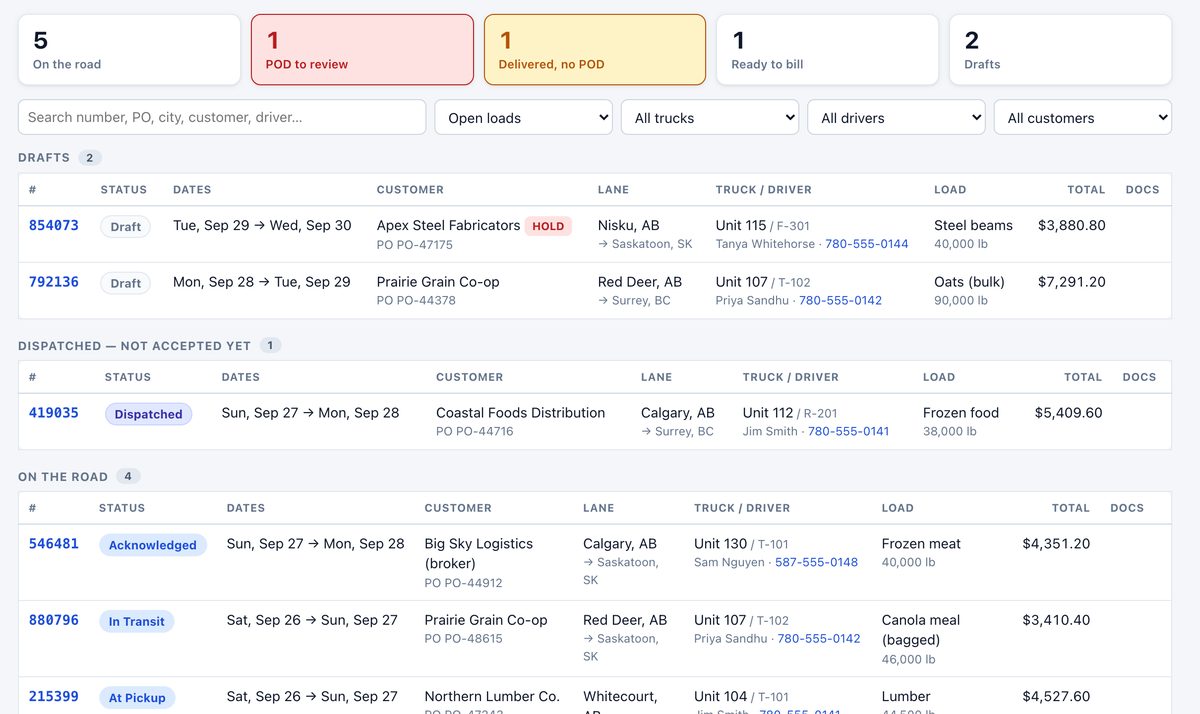Image resolution: width=1200 pixels, height=714 pixels.
Task: Click the HOLD badge on Apex Steel Fabricators
Action: pyautogui.click(x=548, y=226)
